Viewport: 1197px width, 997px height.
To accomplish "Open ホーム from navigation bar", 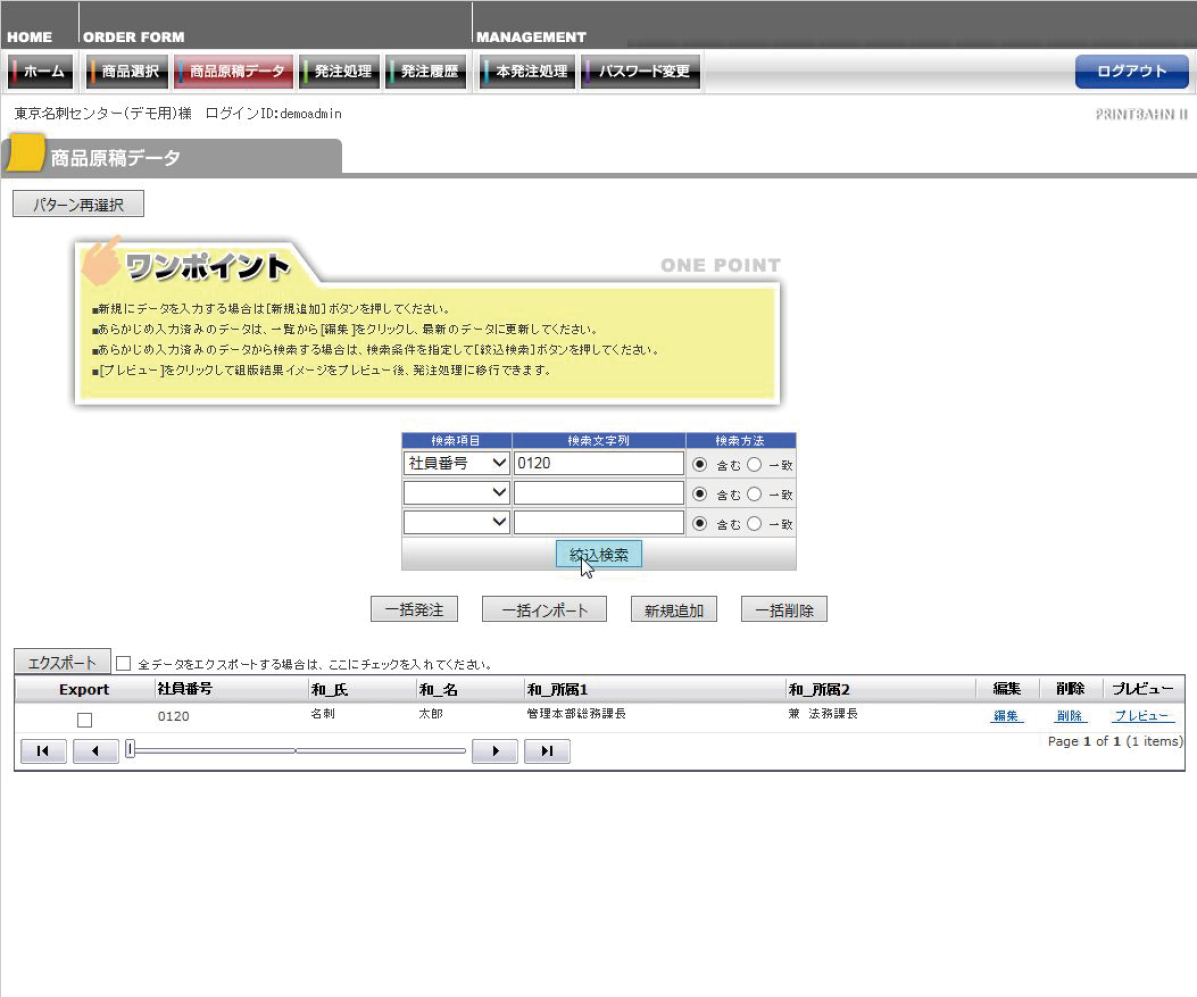I will click(41, 72).
